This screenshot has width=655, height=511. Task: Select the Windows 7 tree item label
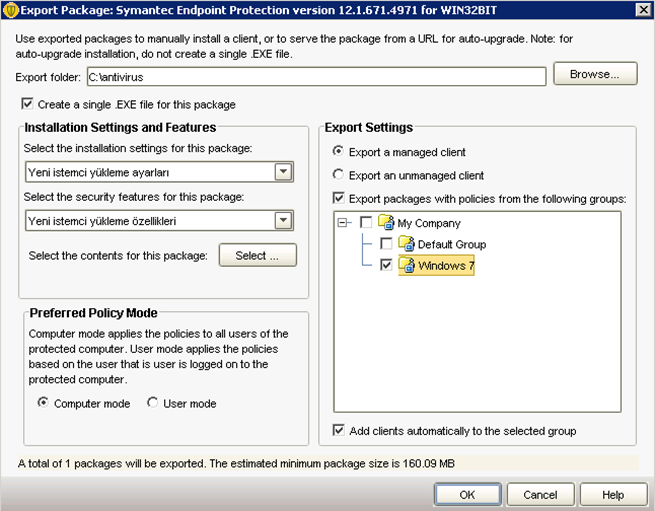[x=446, y=265]
